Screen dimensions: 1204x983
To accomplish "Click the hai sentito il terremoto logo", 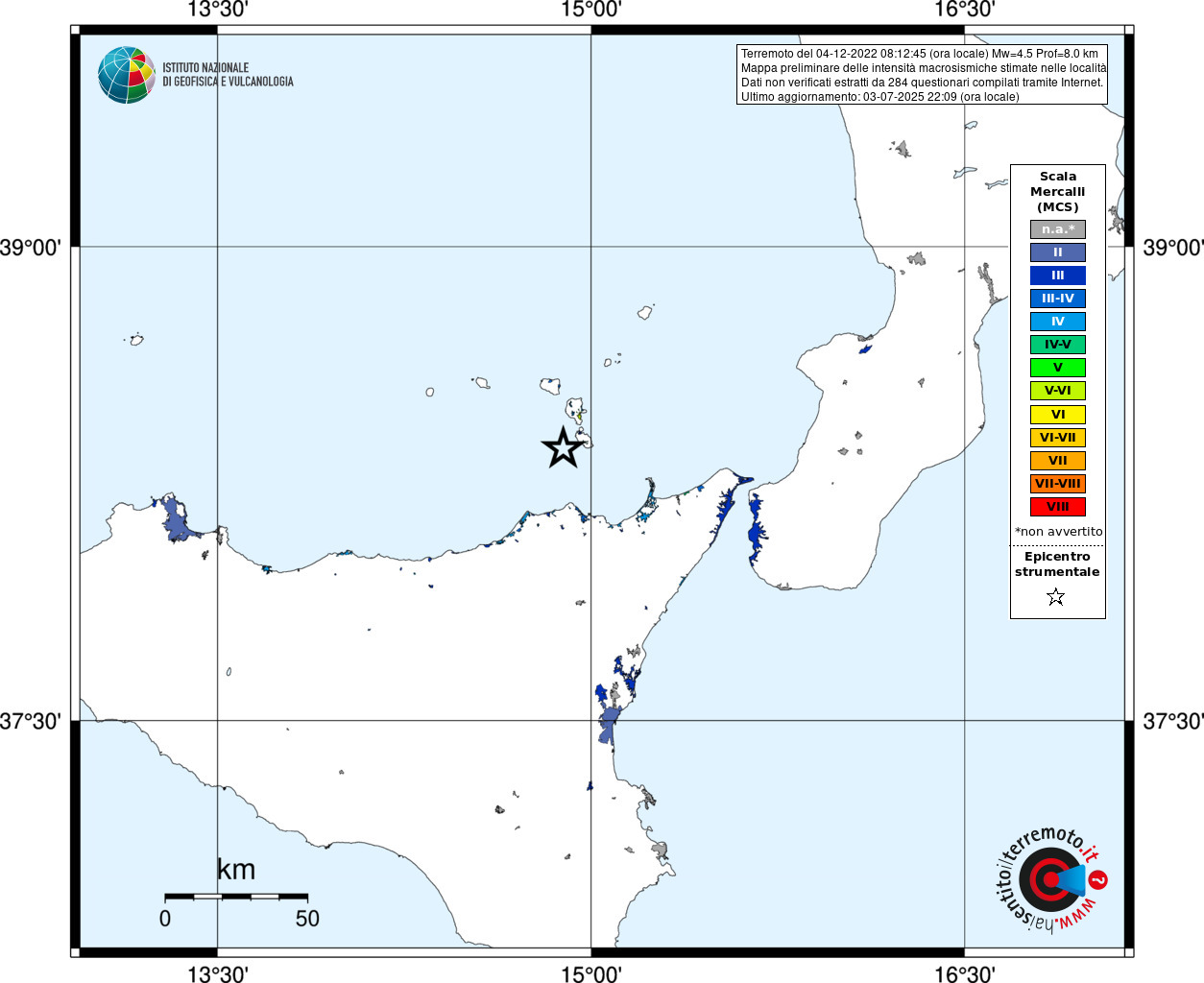I will pyautogui.click(x=1050, y=879).
